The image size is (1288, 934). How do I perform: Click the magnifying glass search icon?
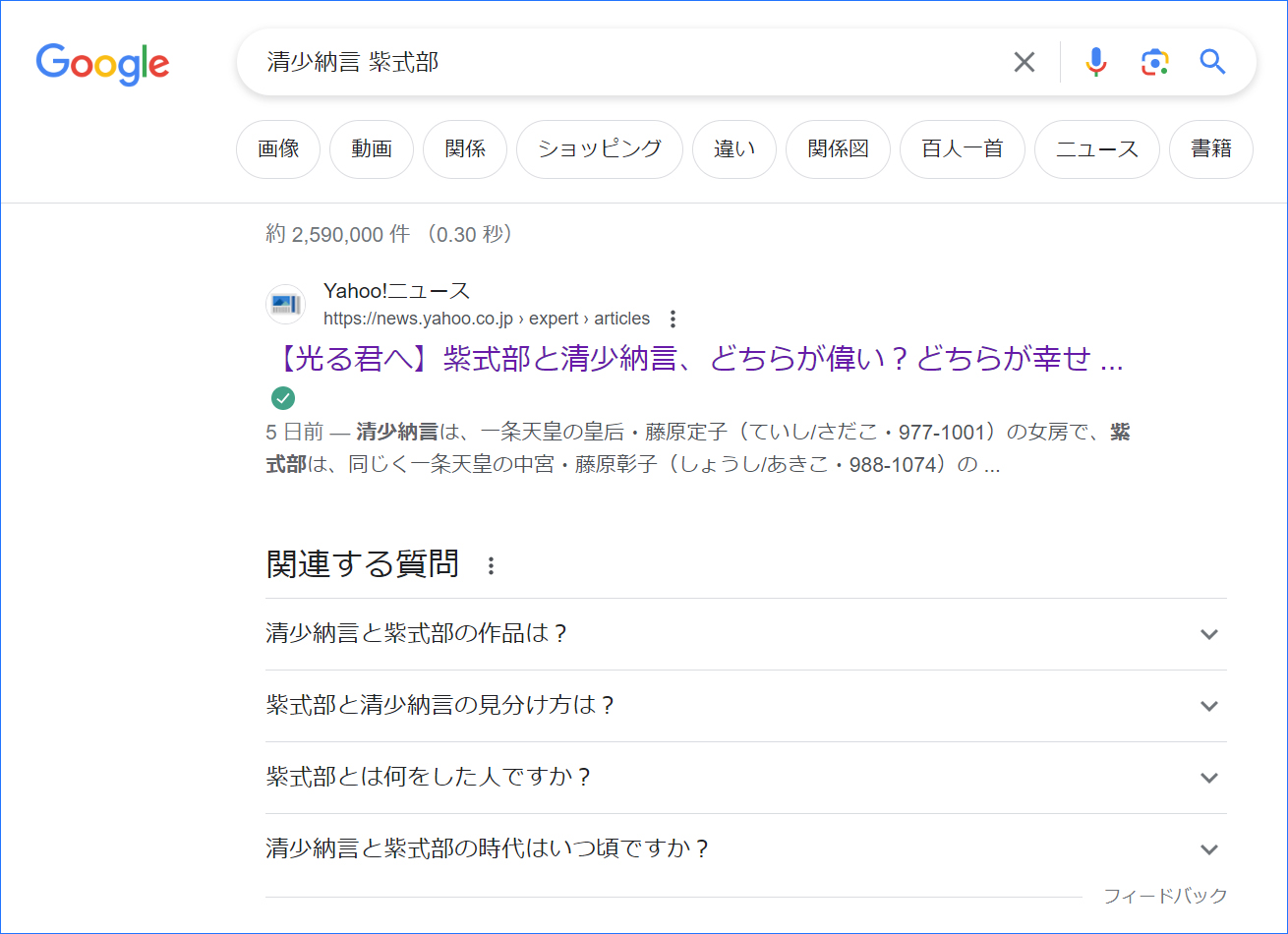1212,63
